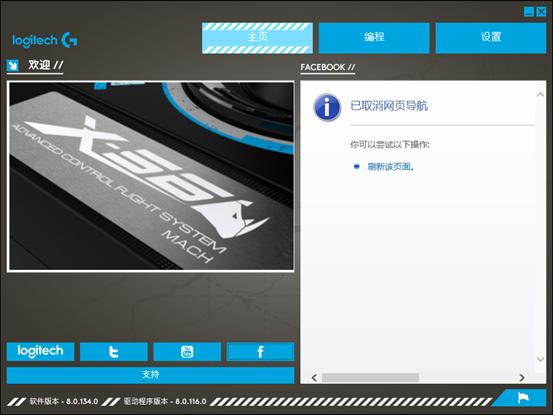Click the horizontal scroll left arrow
Image resolution: width=553 pixels, height=415 pixels.
[x=314, y=378]
